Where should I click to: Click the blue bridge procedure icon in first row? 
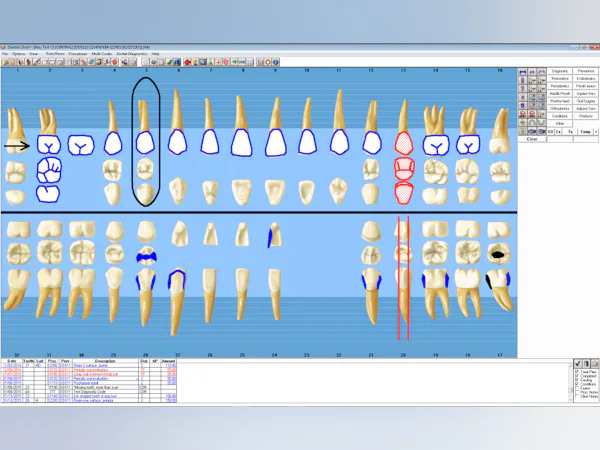pos(523,72)
